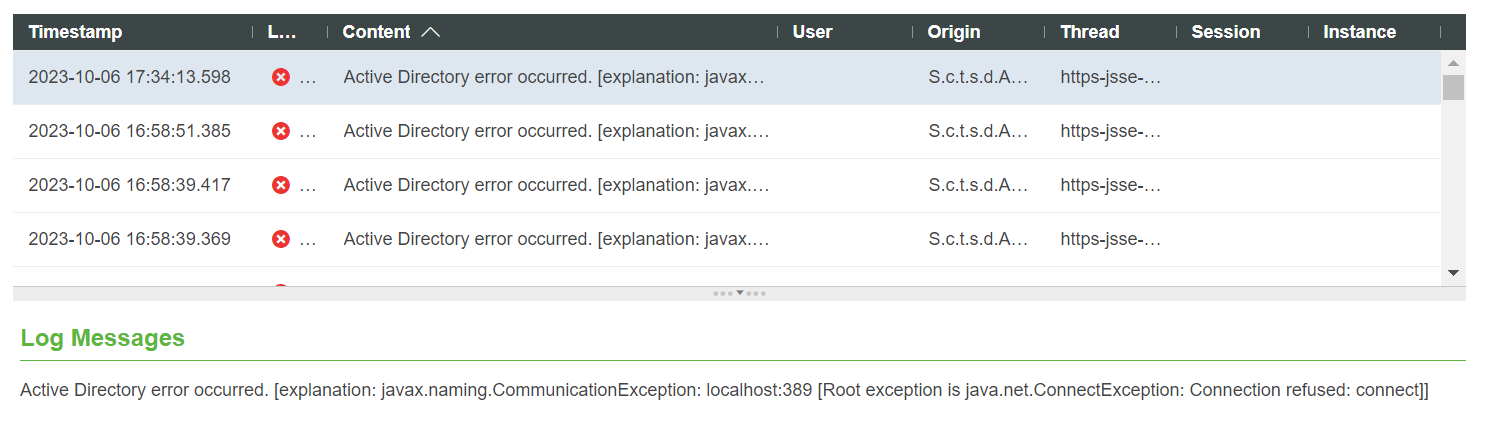
Task: Sort by the User column header
Action: click(x=812, y=32)
